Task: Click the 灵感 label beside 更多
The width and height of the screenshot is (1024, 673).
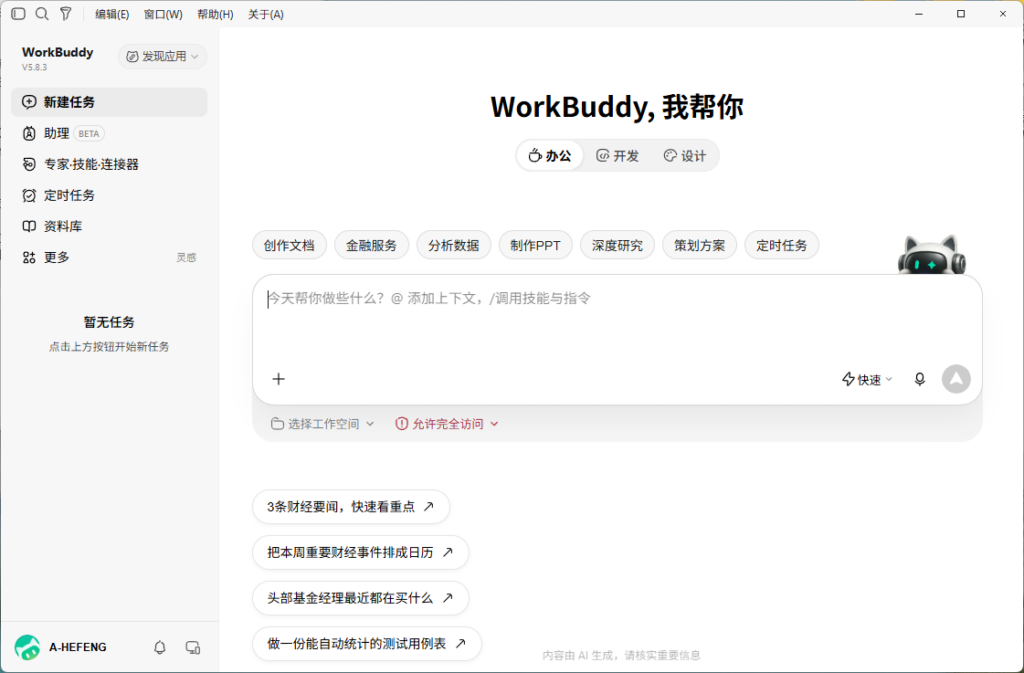Action: (186, 258)
